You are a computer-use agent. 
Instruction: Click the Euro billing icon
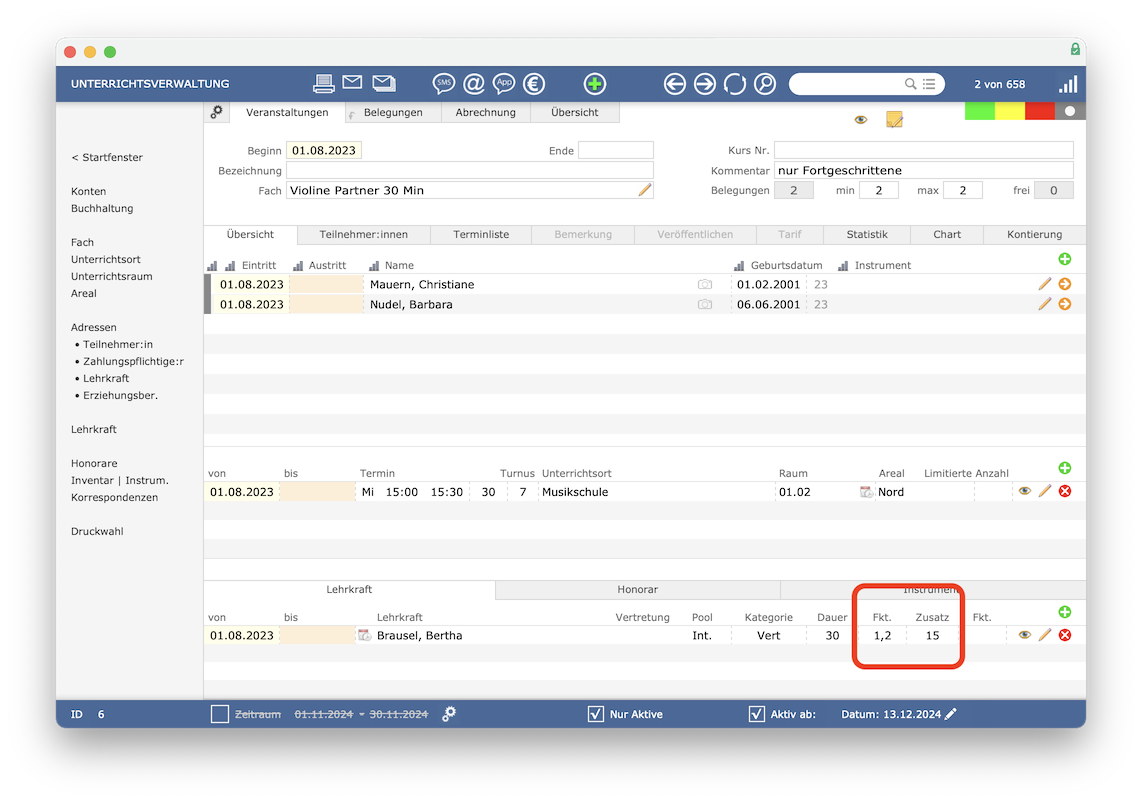point(534,84)
